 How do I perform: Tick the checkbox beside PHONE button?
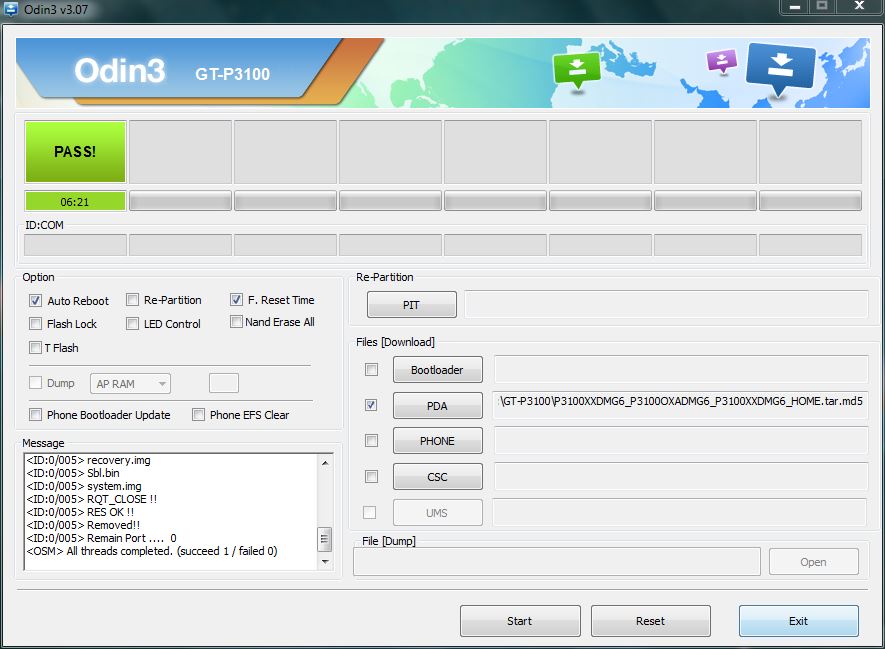(x=371, y=440)
